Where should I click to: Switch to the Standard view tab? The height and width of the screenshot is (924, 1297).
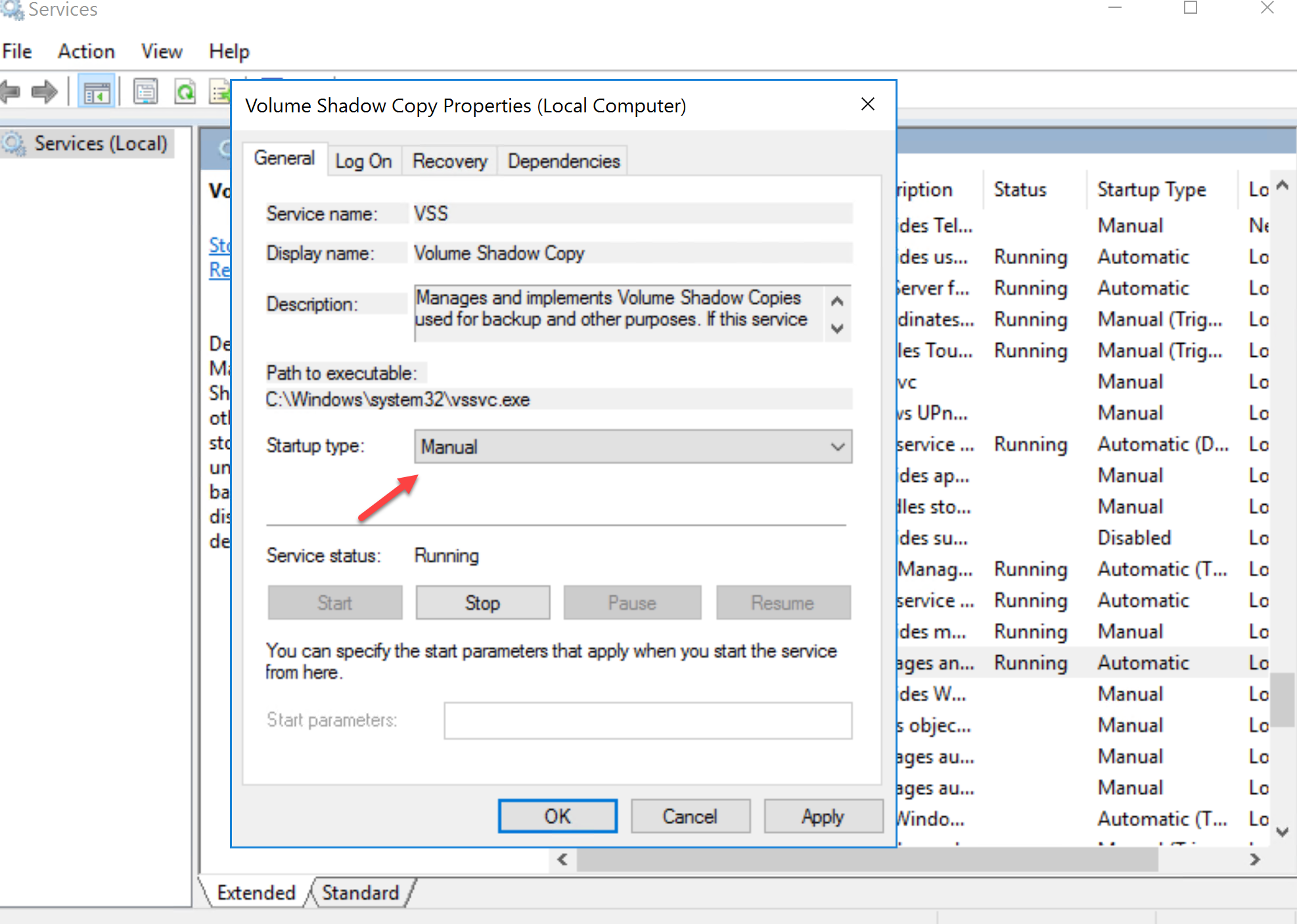(x=360, y=892)
